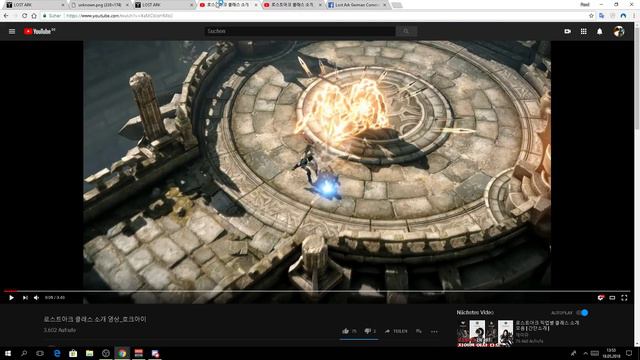Play the paused video
The width and height of the screenshot is (640, 360).
pos(11,298)
